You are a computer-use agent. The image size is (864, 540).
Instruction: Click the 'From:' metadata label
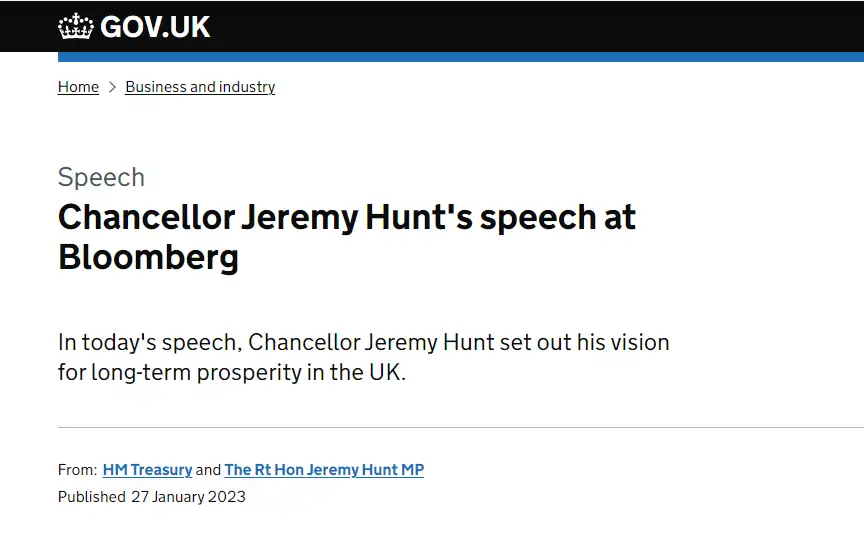78,469
